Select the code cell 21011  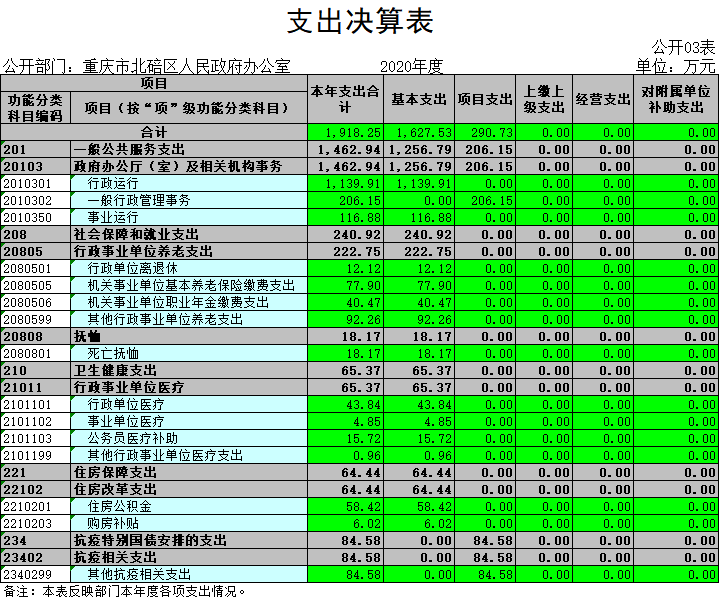click(35, 387)
